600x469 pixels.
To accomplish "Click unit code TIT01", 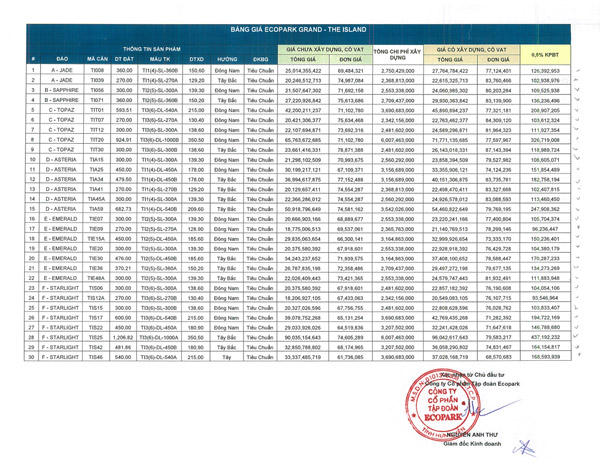I will pos(97,110).
